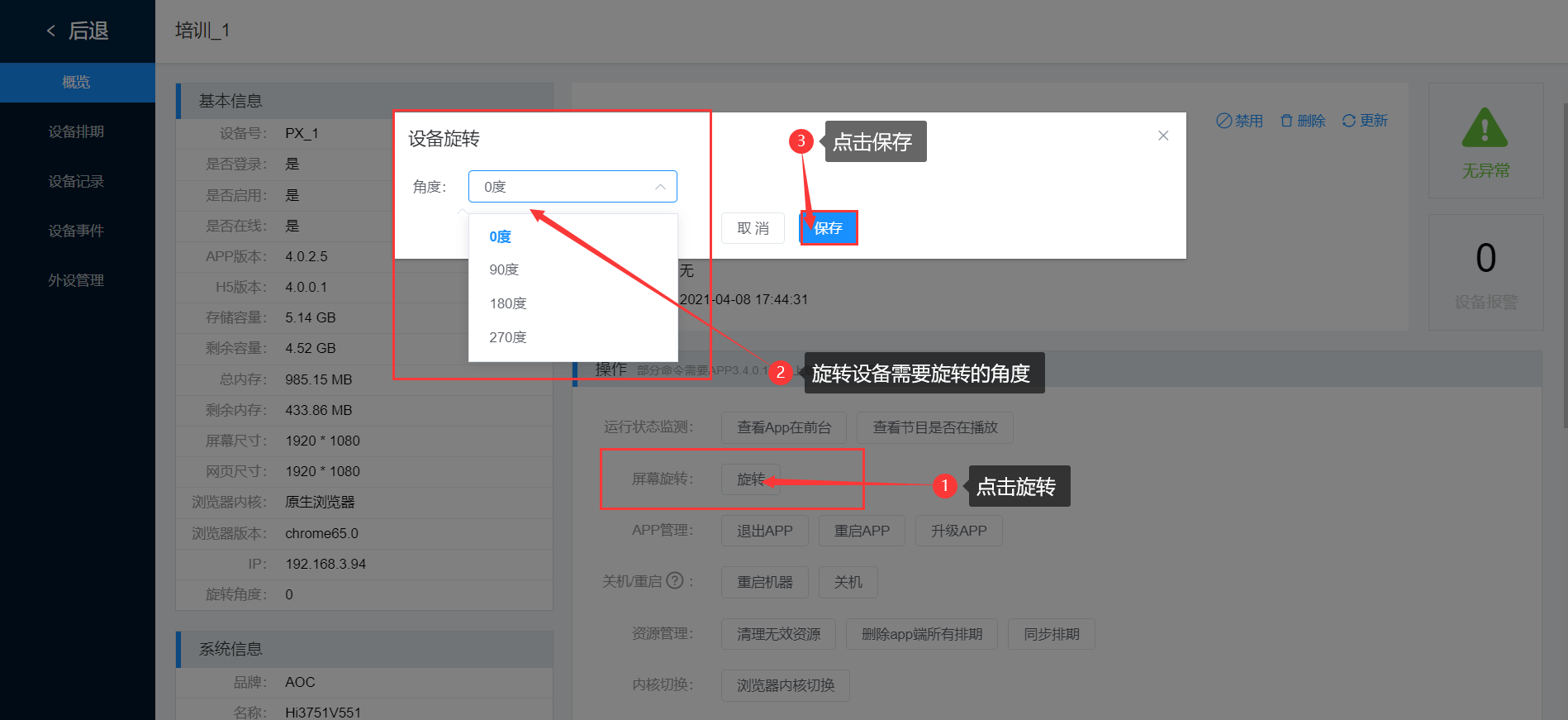This screenshot has width=1568, height=720.
Task: Click the 后退 back link
Action: pyautogui.click(x=88, y=31)
